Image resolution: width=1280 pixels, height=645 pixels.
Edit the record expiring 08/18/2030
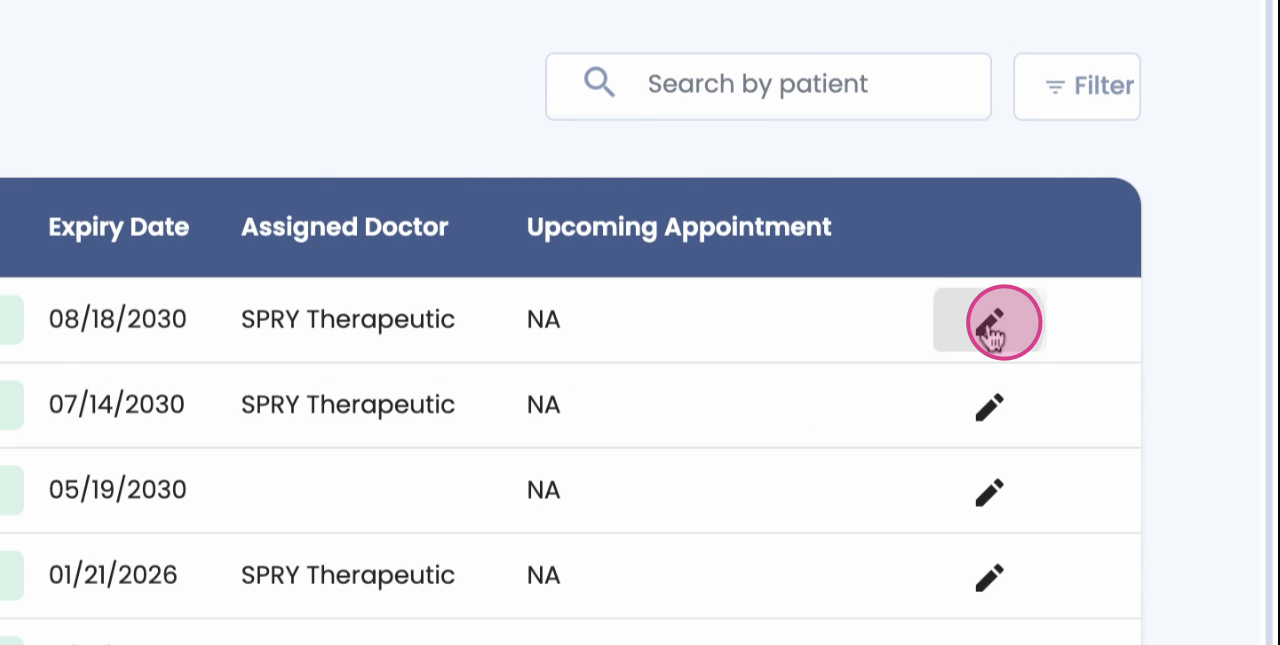click(989, 320)
